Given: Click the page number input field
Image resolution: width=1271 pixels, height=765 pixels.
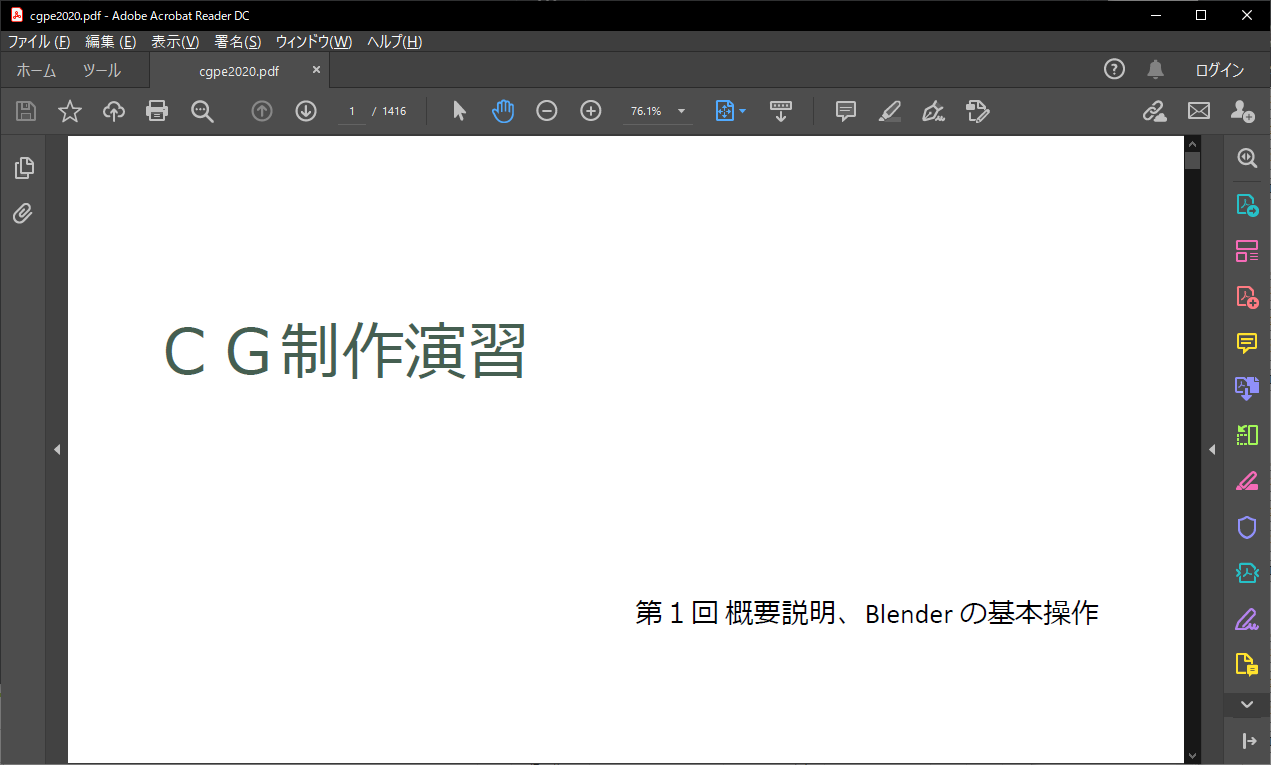Looking at the screenshot, I should click(x=352, y=111).
